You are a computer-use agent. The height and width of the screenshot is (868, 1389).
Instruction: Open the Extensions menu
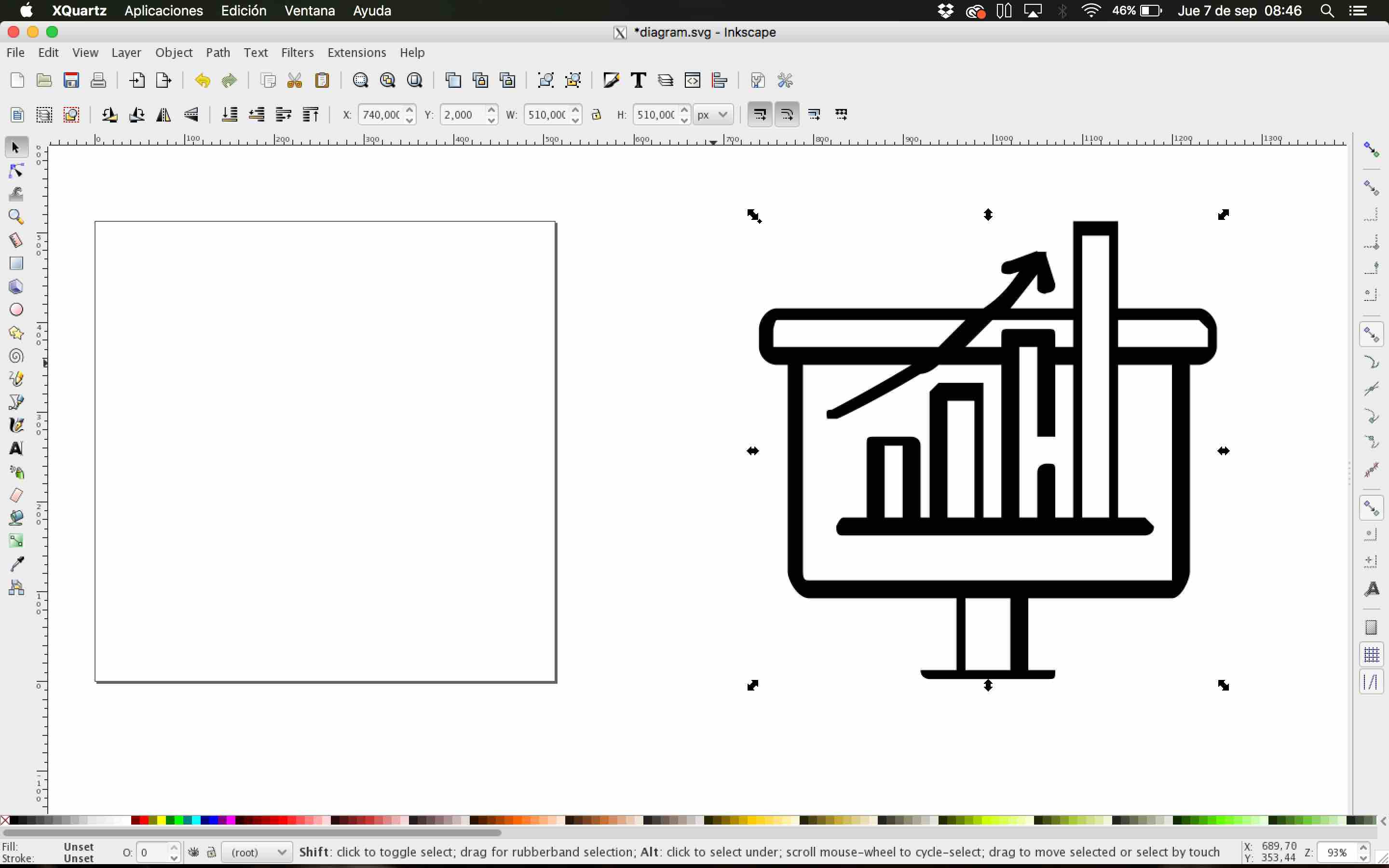[356, 53]
